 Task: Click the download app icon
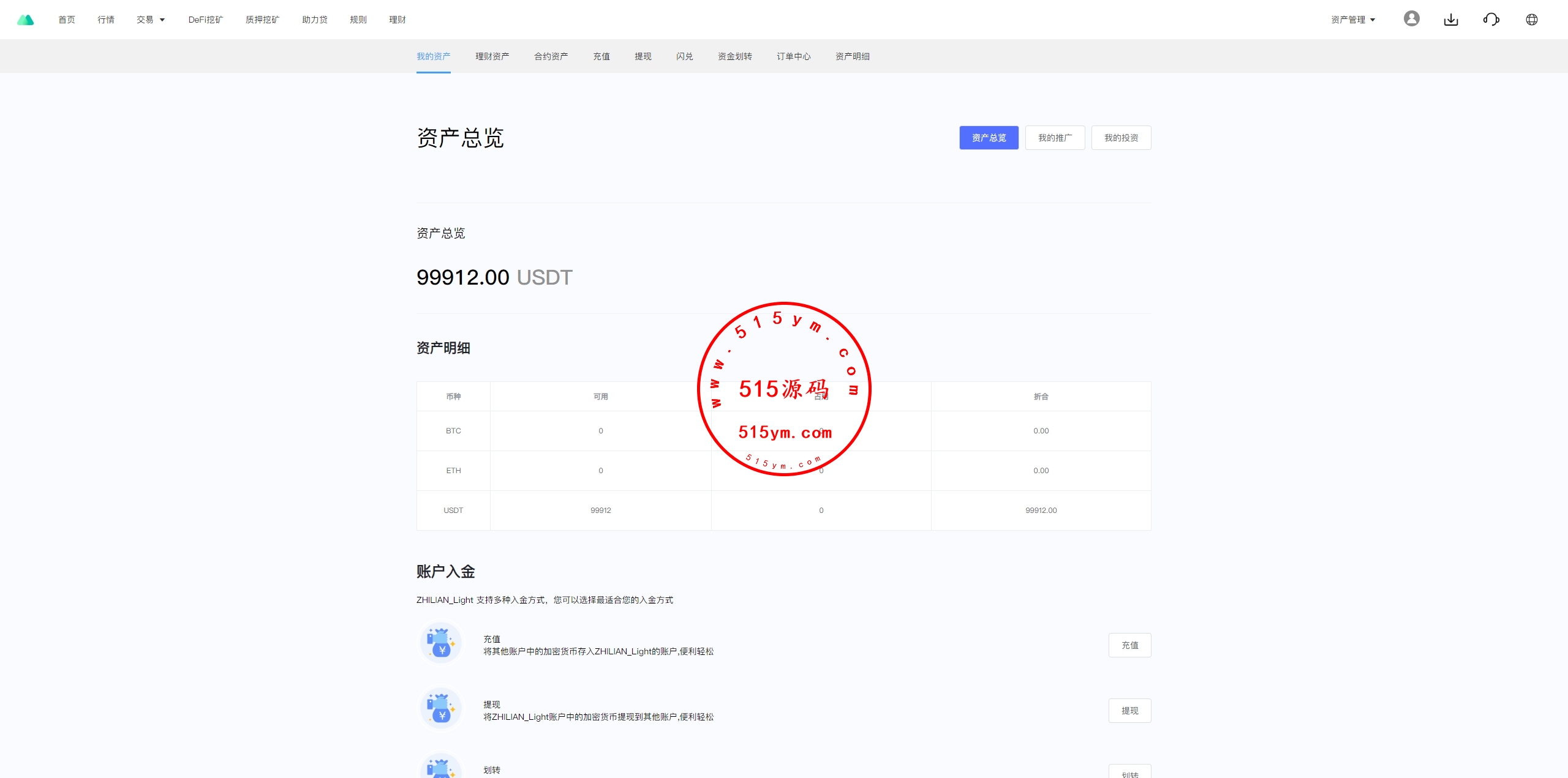[1451, 20]
